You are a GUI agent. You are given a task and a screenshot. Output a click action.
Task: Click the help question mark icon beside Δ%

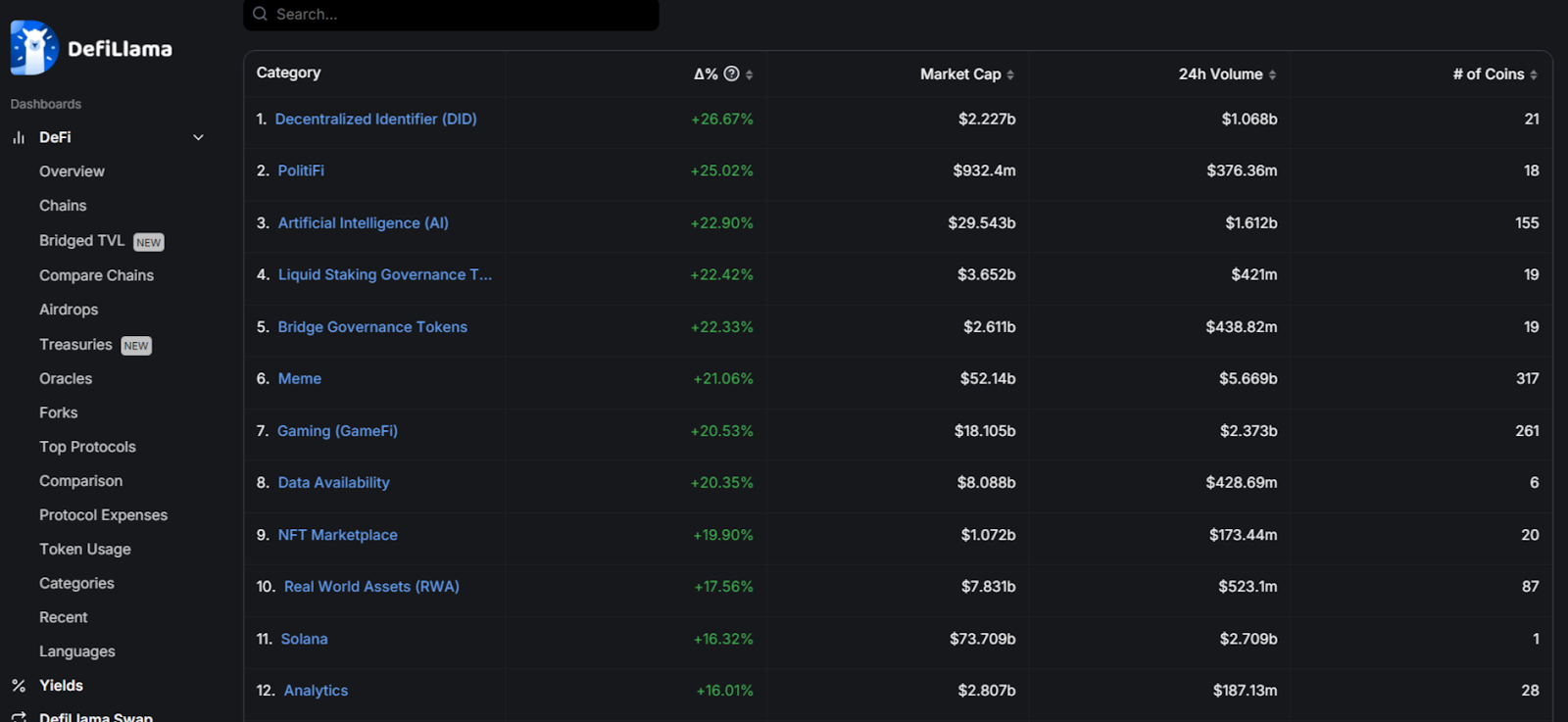click(731, 74)
